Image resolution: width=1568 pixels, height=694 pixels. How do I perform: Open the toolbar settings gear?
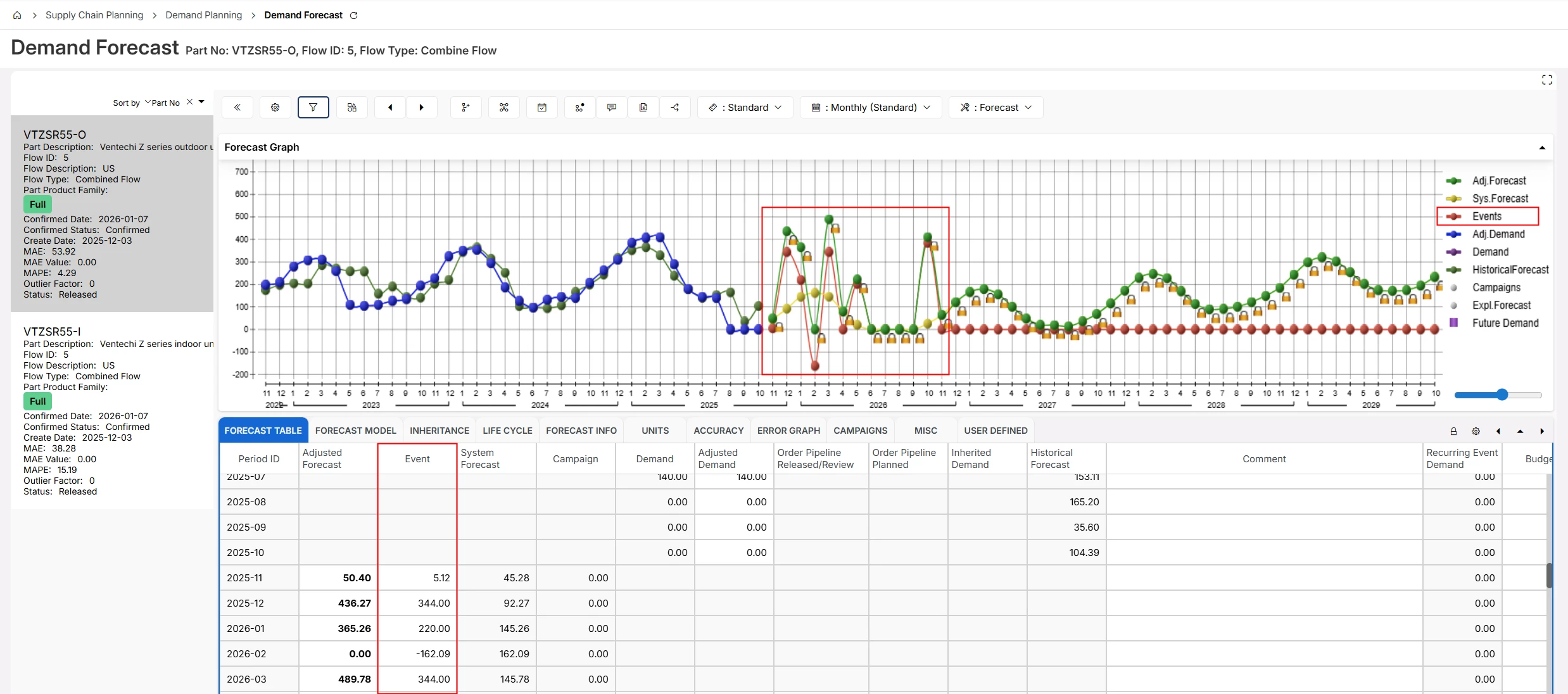click(x=275, y=108)
